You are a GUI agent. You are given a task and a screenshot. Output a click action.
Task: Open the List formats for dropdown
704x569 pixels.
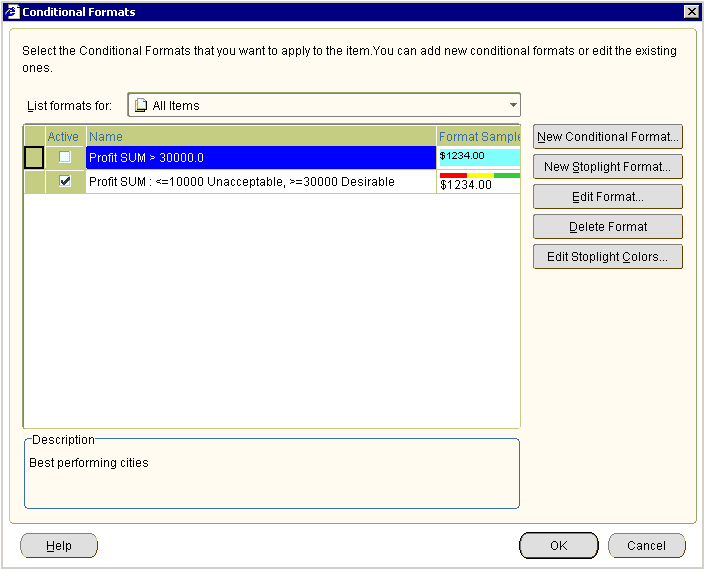(x=324, y=105)
